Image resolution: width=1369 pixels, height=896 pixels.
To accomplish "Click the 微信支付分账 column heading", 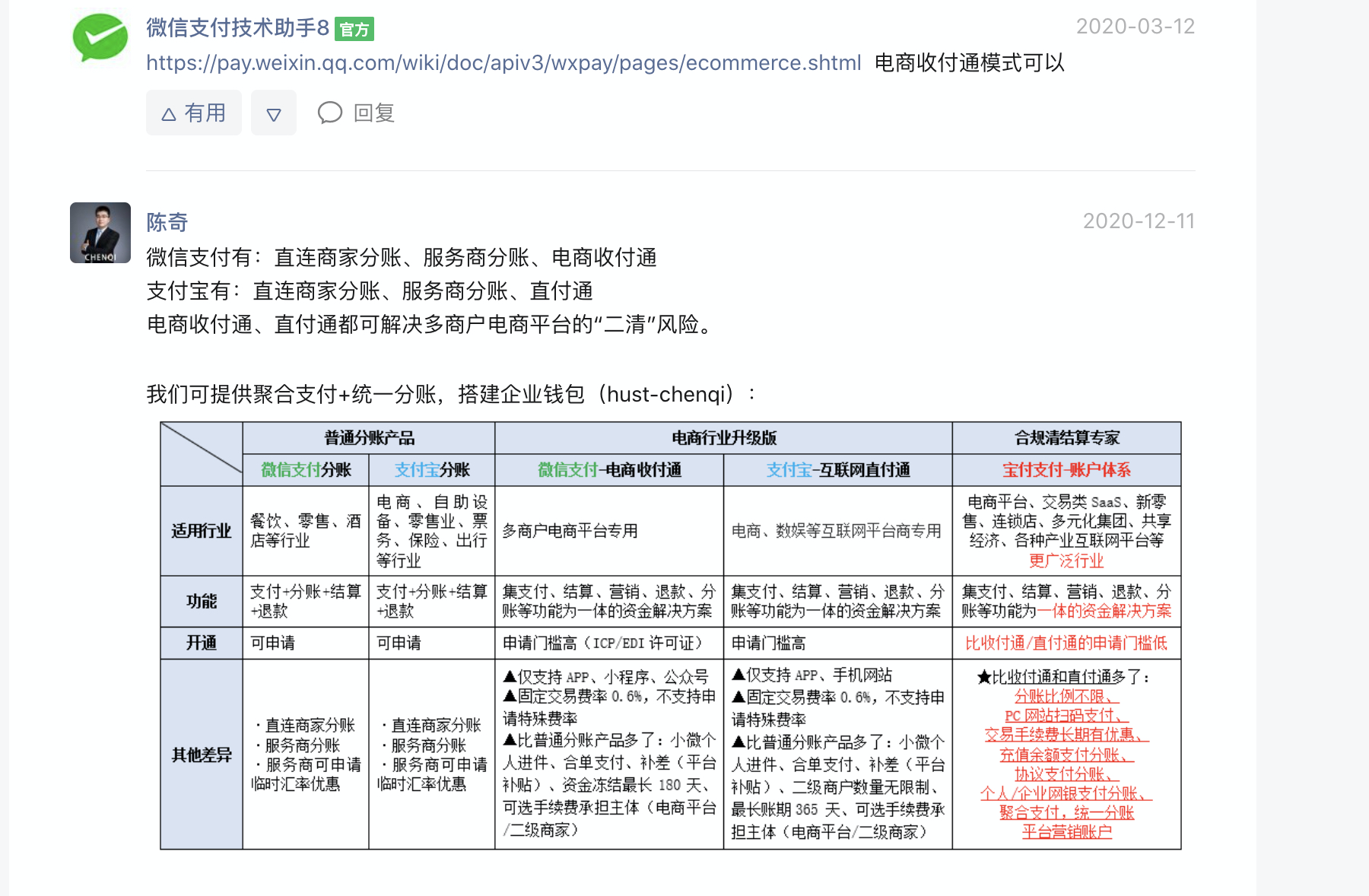I will tap(306, 470).
